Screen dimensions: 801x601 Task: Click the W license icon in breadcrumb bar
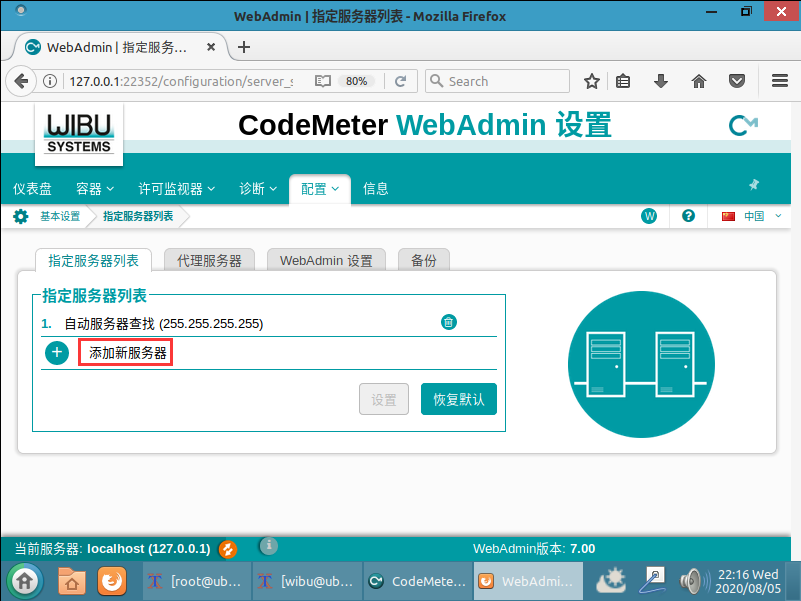coord(649,216)
